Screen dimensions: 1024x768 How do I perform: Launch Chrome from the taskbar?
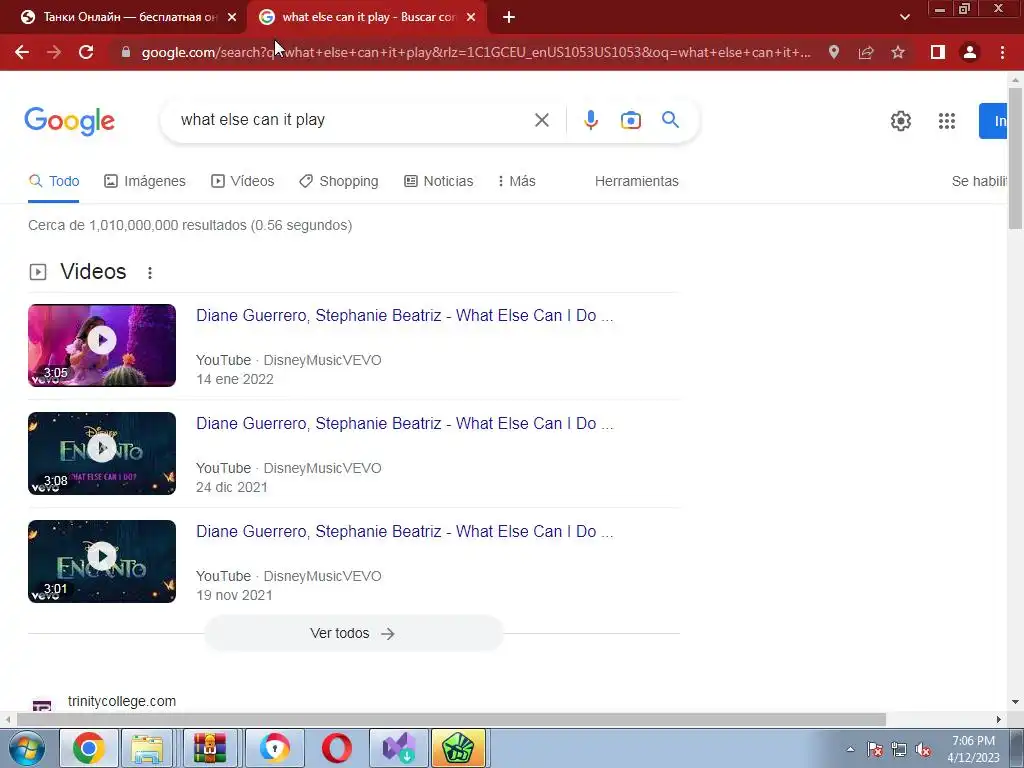89,748
